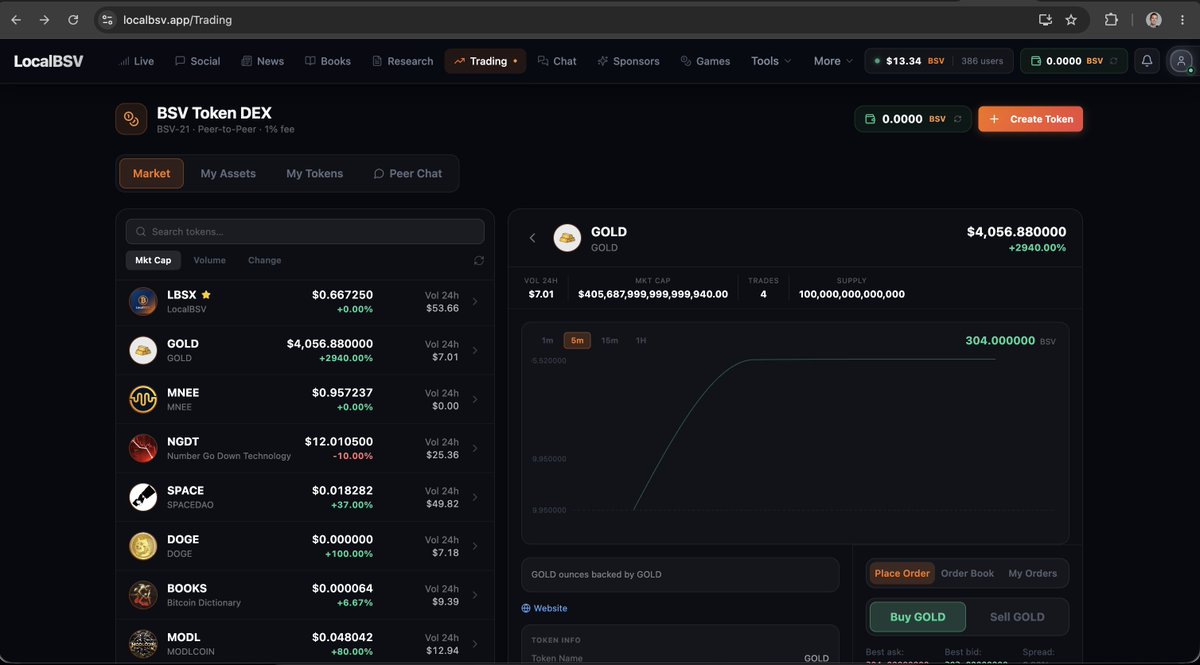Open the Games page
1200x665 pixels.
pyautogui.click(x=705, y=61)
